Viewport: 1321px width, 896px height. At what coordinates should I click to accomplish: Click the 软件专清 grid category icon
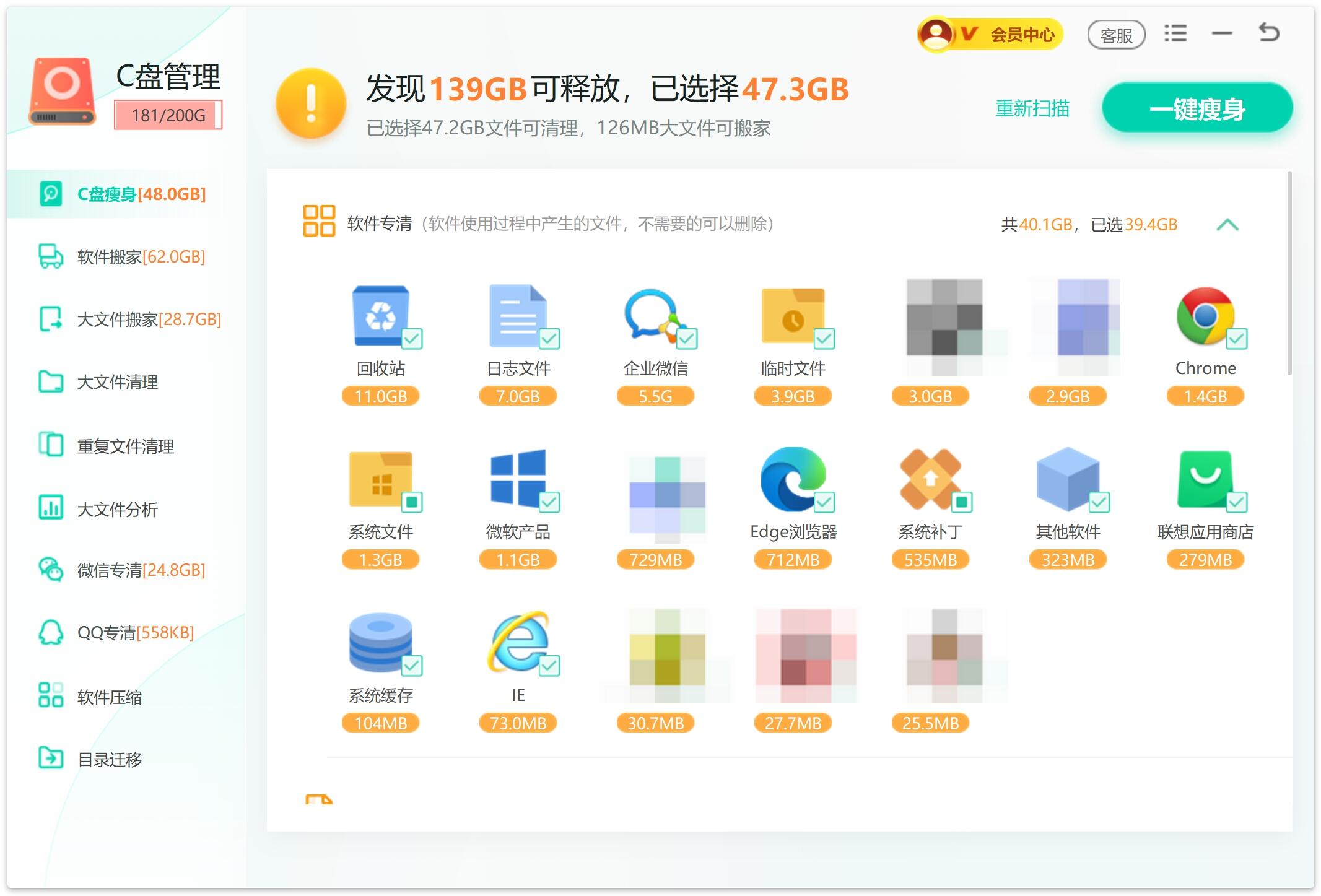(x=319, y=221)
